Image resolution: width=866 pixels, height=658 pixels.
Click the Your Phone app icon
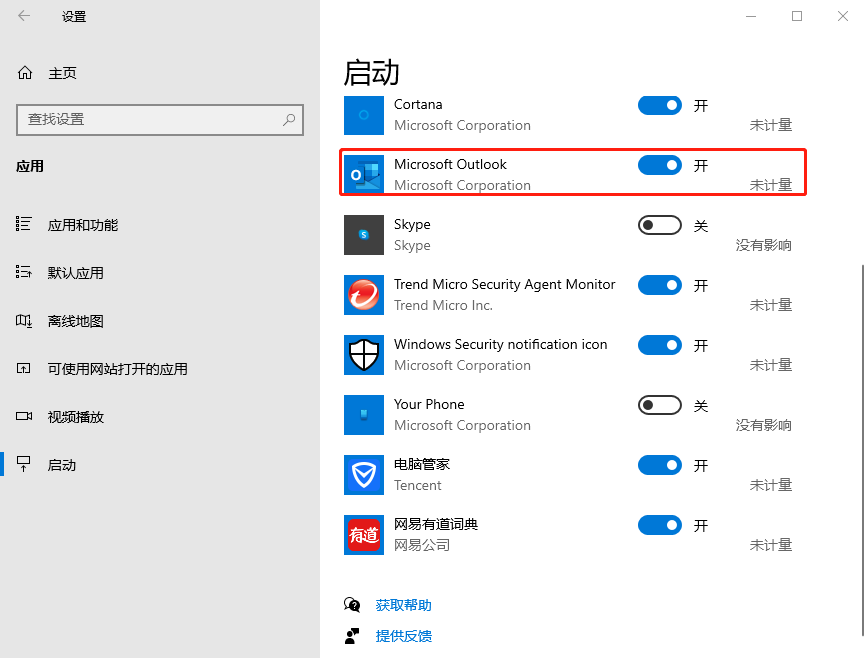pos(364,415)
